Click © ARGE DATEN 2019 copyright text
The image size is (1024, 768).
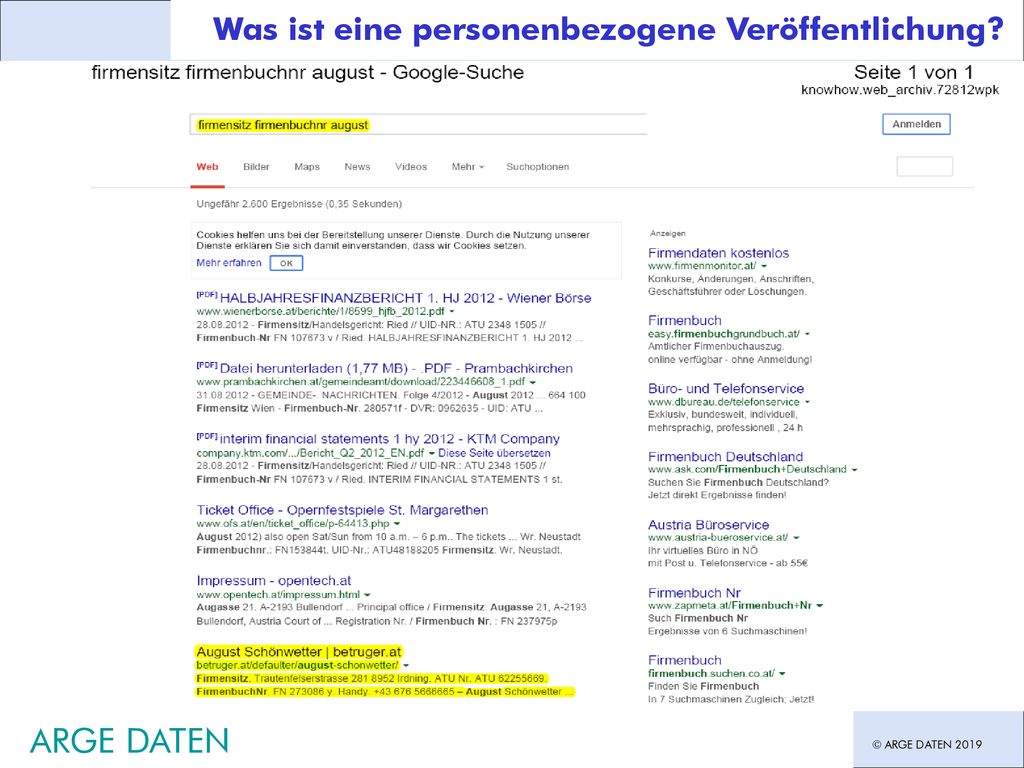(x=927, y=744)
